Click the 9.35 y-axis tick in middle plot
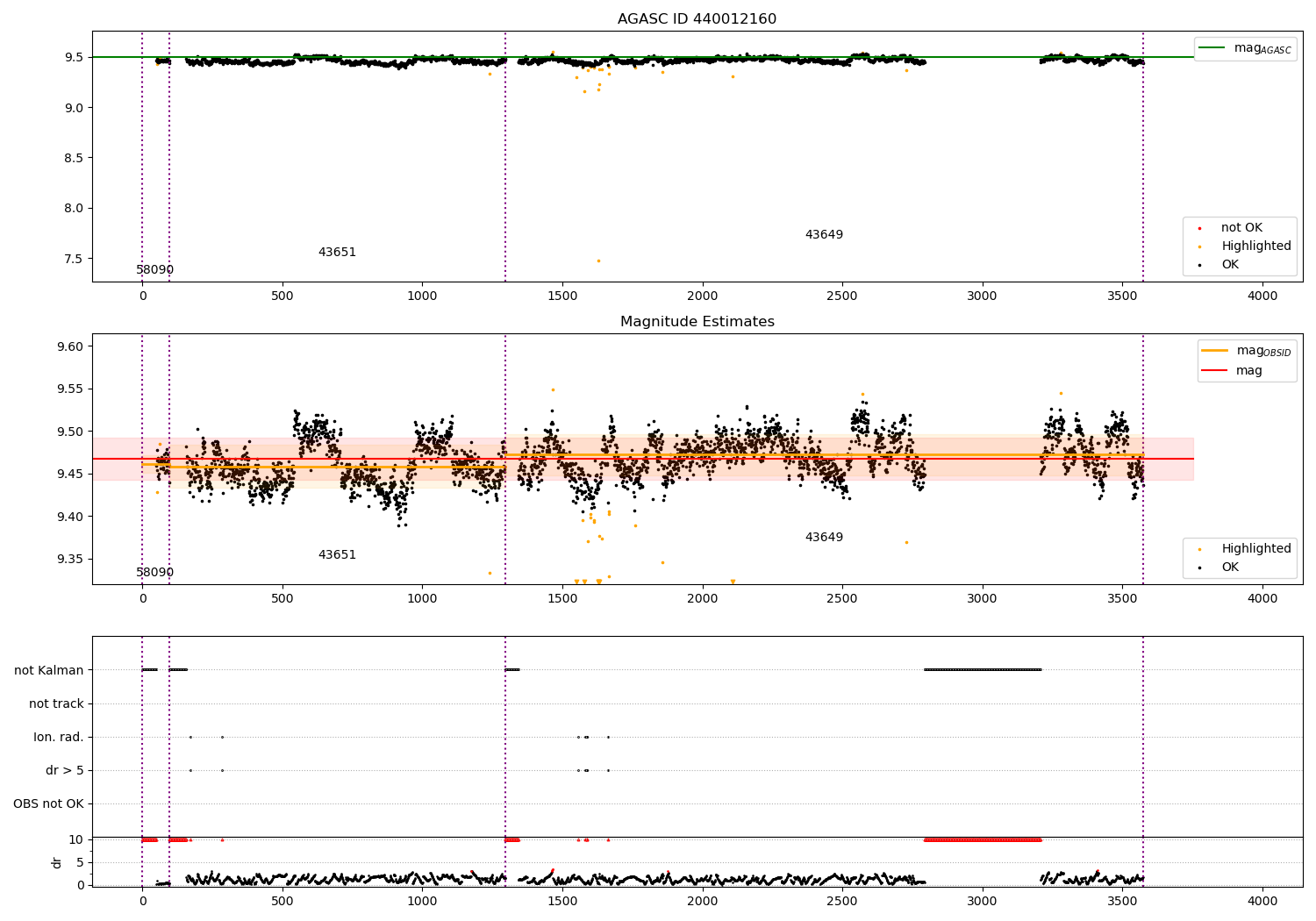The height and width of the screenshot is (921, 1316). (x=70, y=560)
